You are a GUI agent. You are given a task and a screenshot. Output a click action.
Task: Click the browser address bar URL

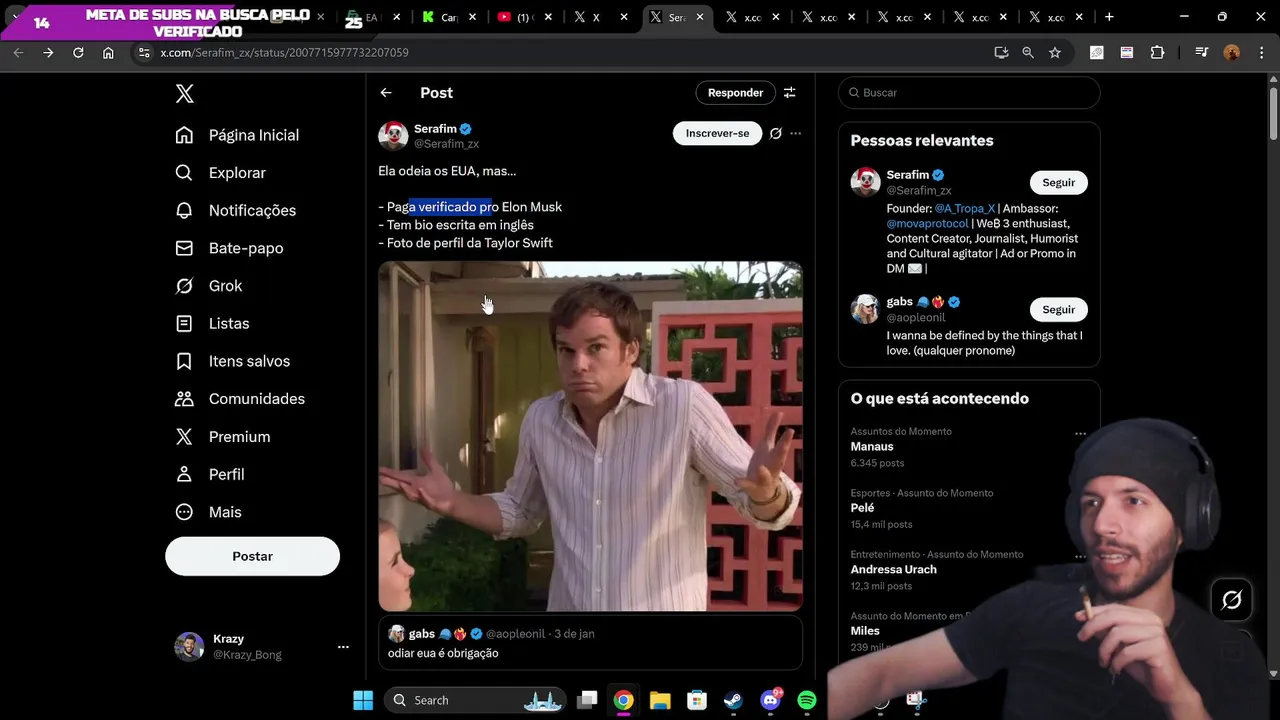point(284,52)
